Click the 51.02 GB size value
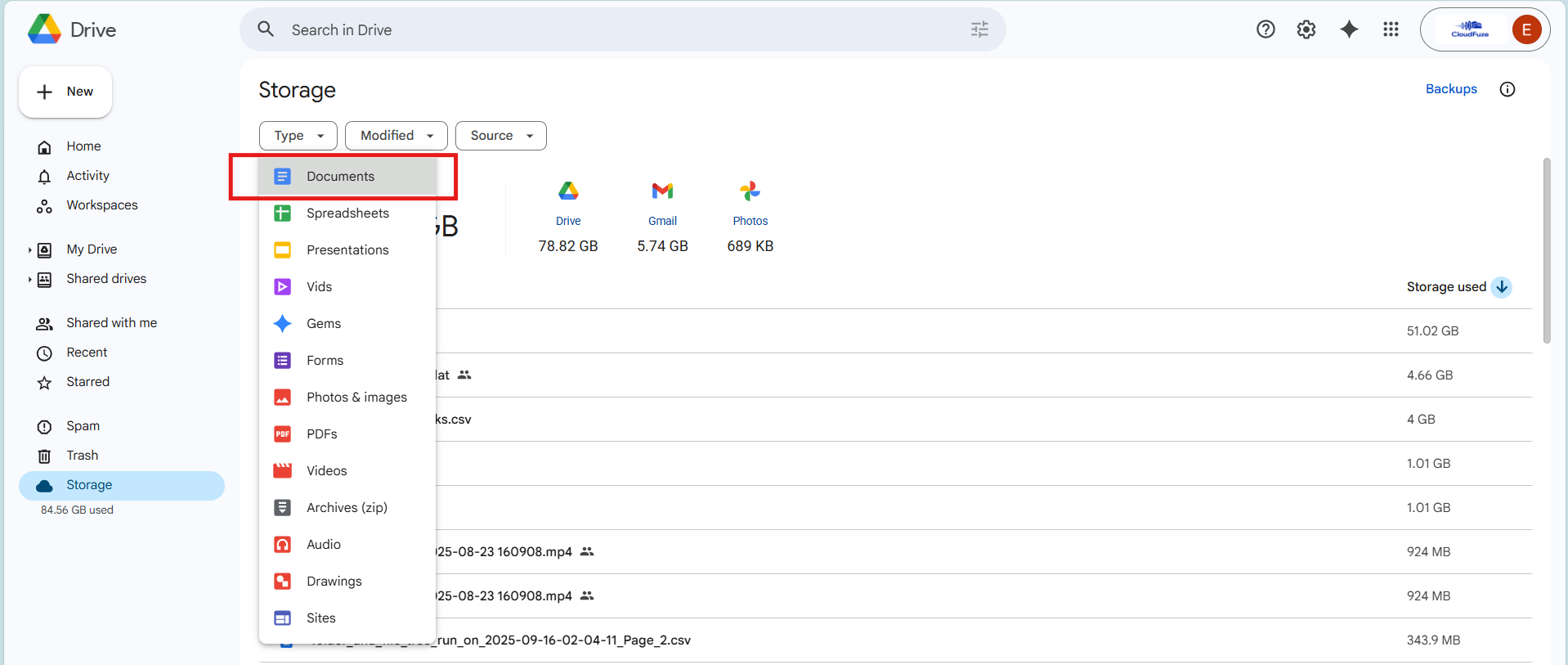Image resolution: width=1568 pixels, height=665 pixels. (x=1432, y=331)
